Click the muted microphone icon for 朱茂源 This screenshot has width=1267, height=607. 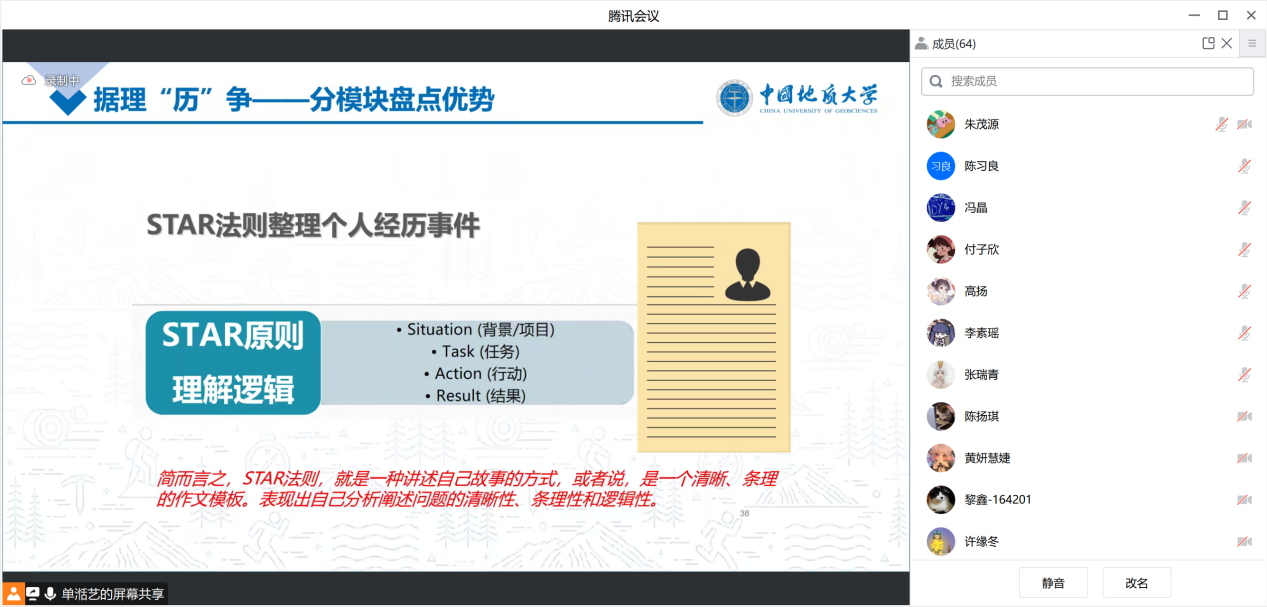1221,124
